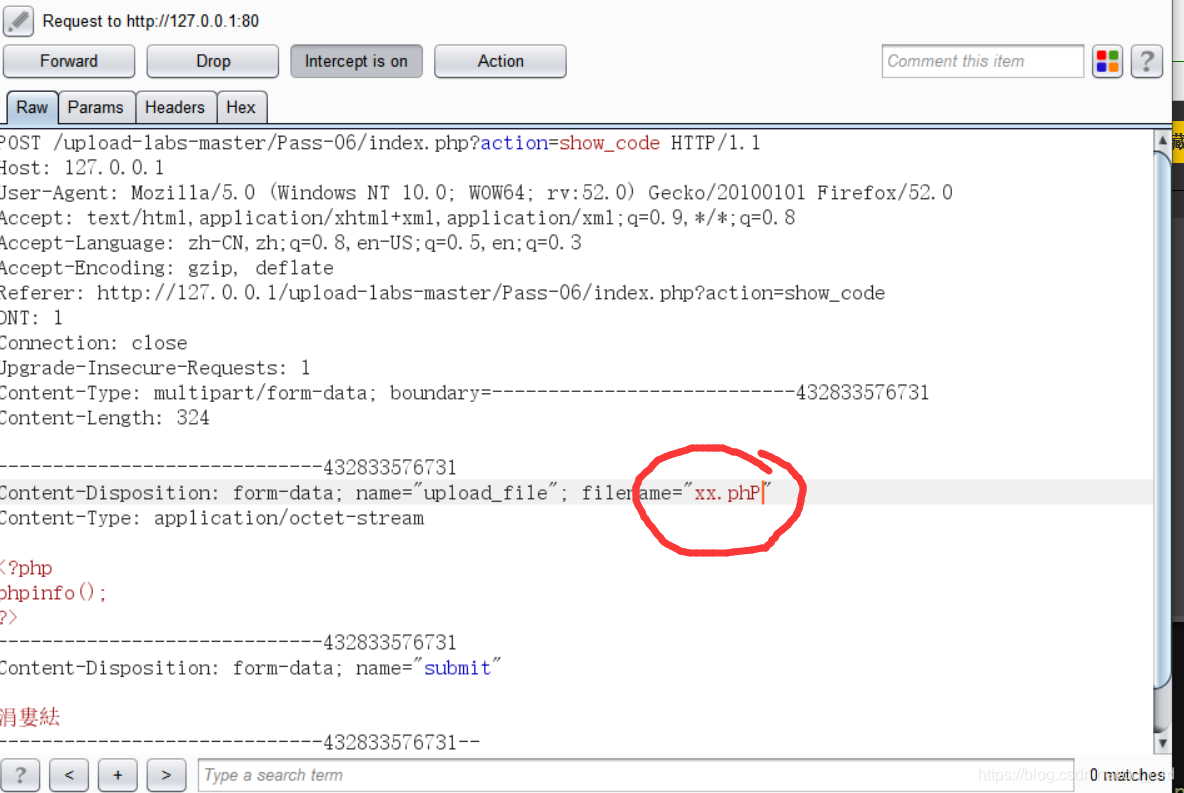Screen dimensions: 1184x793
Task: Click the User-Agent header line
Action: [476, 193]
